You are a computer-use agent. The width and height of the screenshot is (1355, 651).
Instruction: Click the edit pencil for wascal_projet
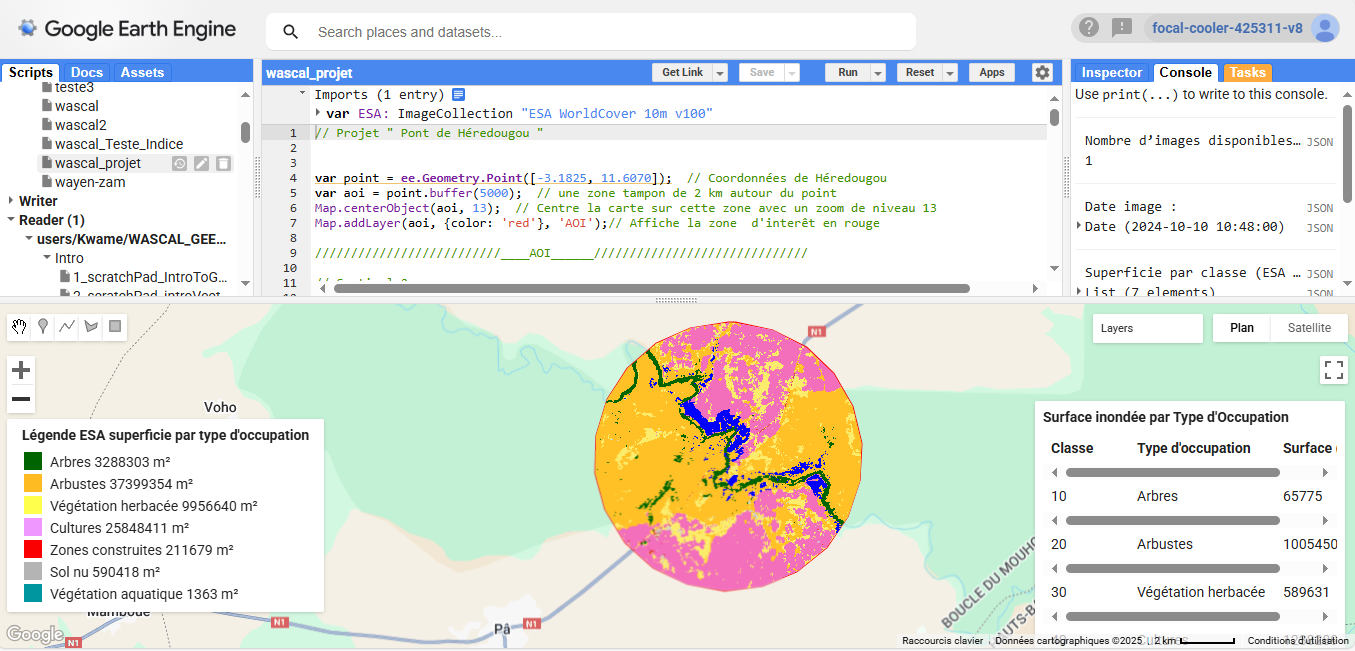[x=201, y=163]
